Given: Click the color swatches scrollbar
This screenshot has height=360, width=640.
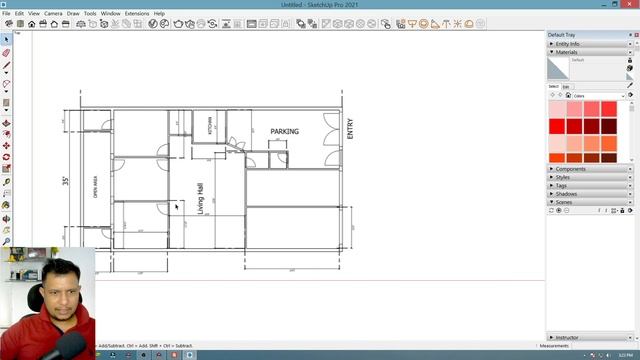Looking at the screenshot, I should point(632,131).
